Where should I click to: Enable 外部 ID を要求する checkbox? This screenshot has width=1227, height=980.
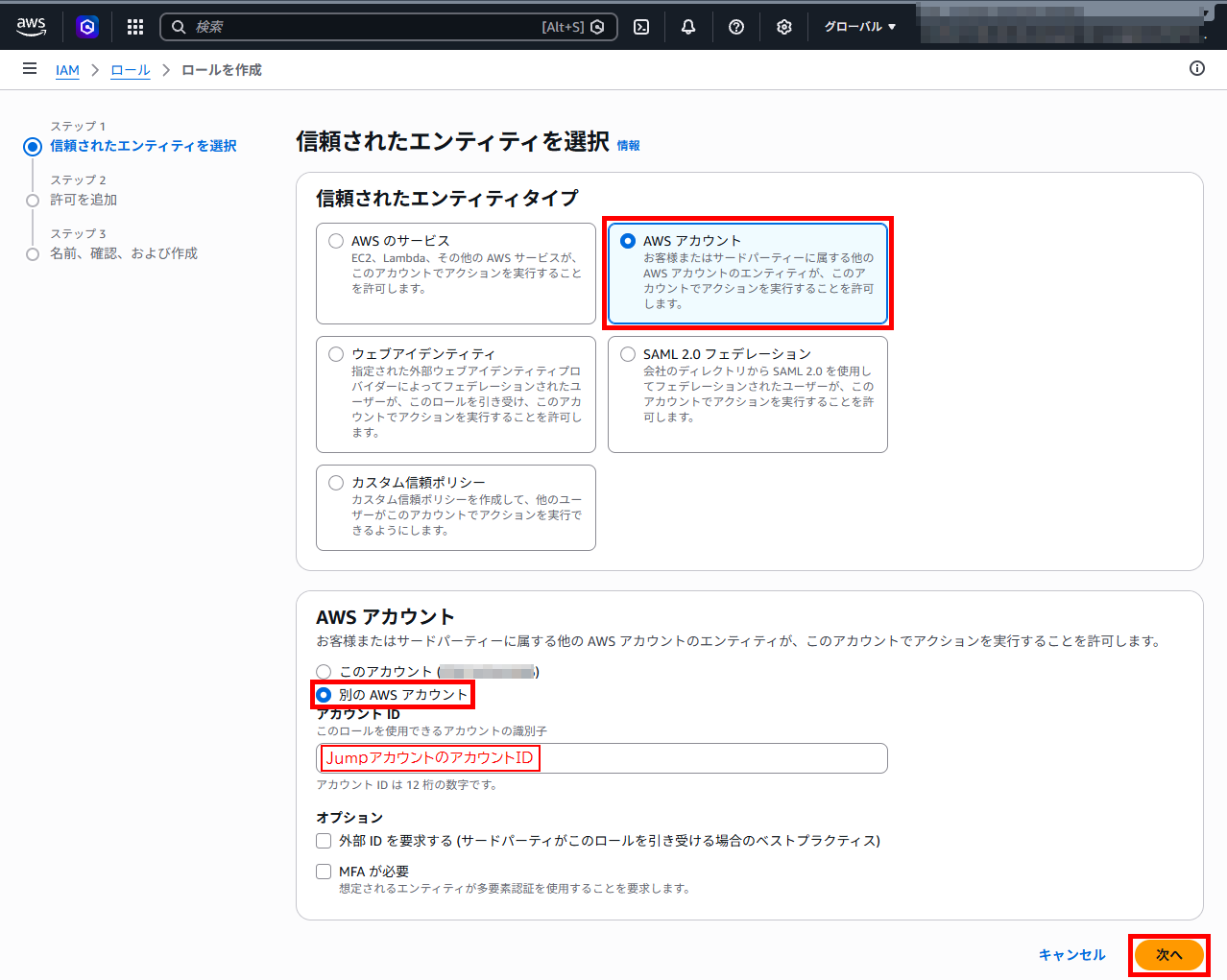(x=324, y=841)
